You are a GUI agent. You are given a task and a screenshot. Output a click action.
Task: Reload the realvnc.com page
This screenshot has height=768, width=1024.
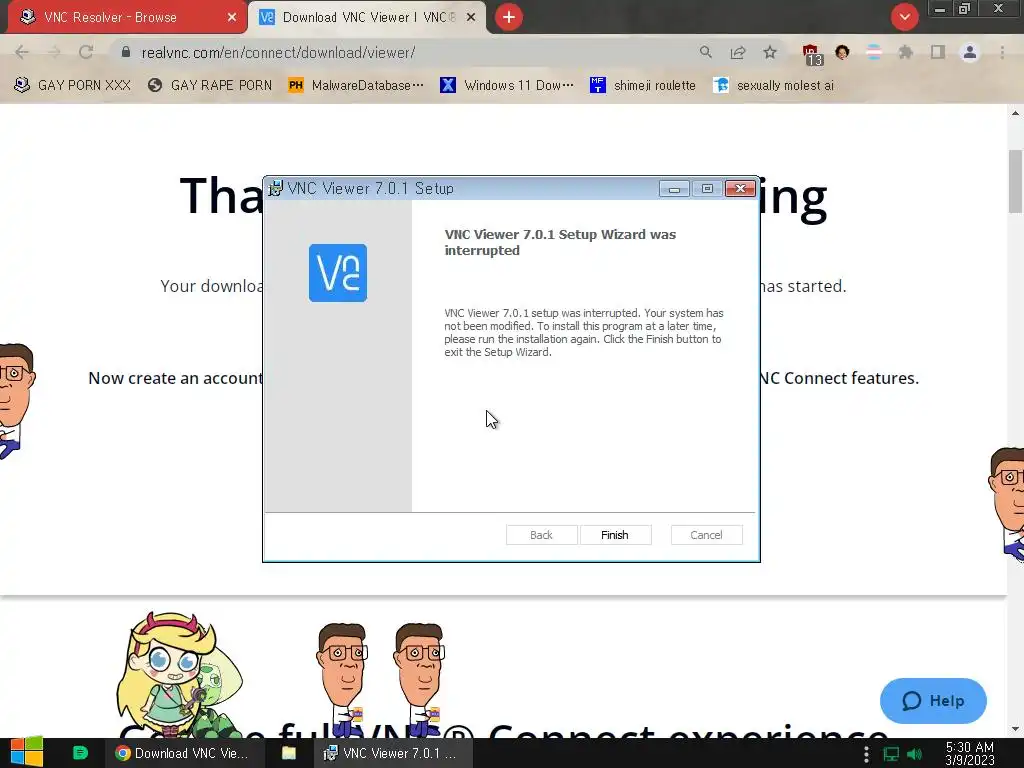[86, 52]
